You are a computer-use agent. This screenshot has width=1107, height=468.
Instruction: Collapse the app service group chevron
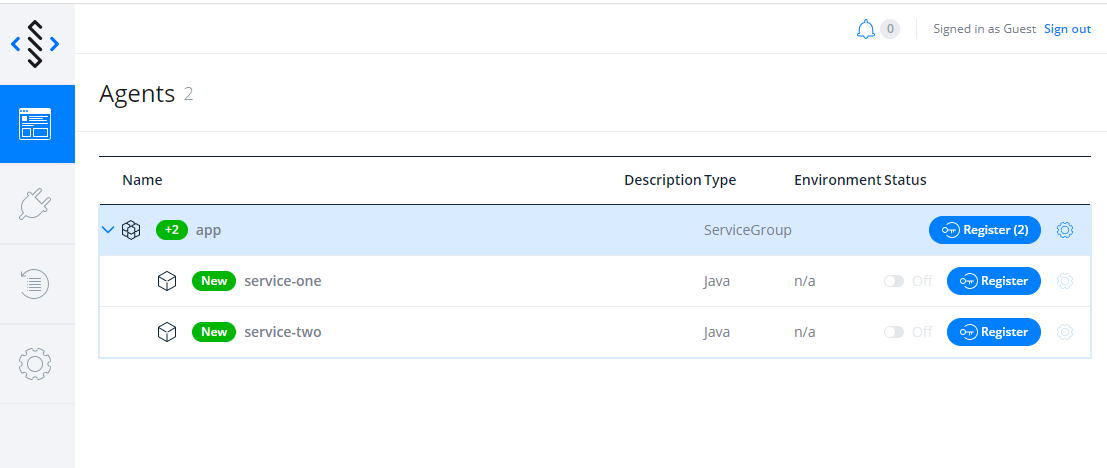click(x=108, y=230)
